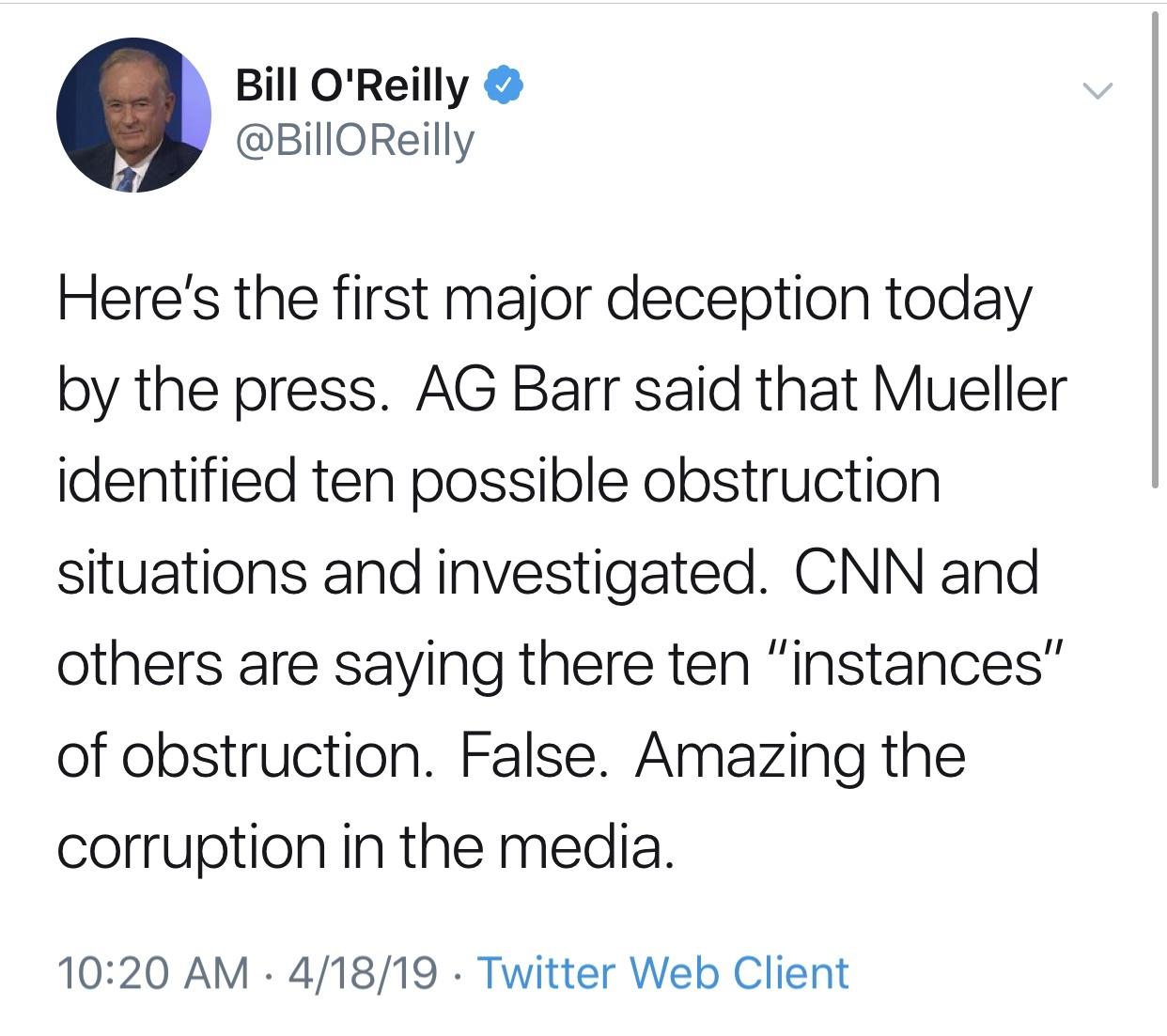The height and width of the screenshot is (1036, 1167).
Task: Click the 10:20 AM timestamp
Action: pyautogui.click(x=153, y=973)
